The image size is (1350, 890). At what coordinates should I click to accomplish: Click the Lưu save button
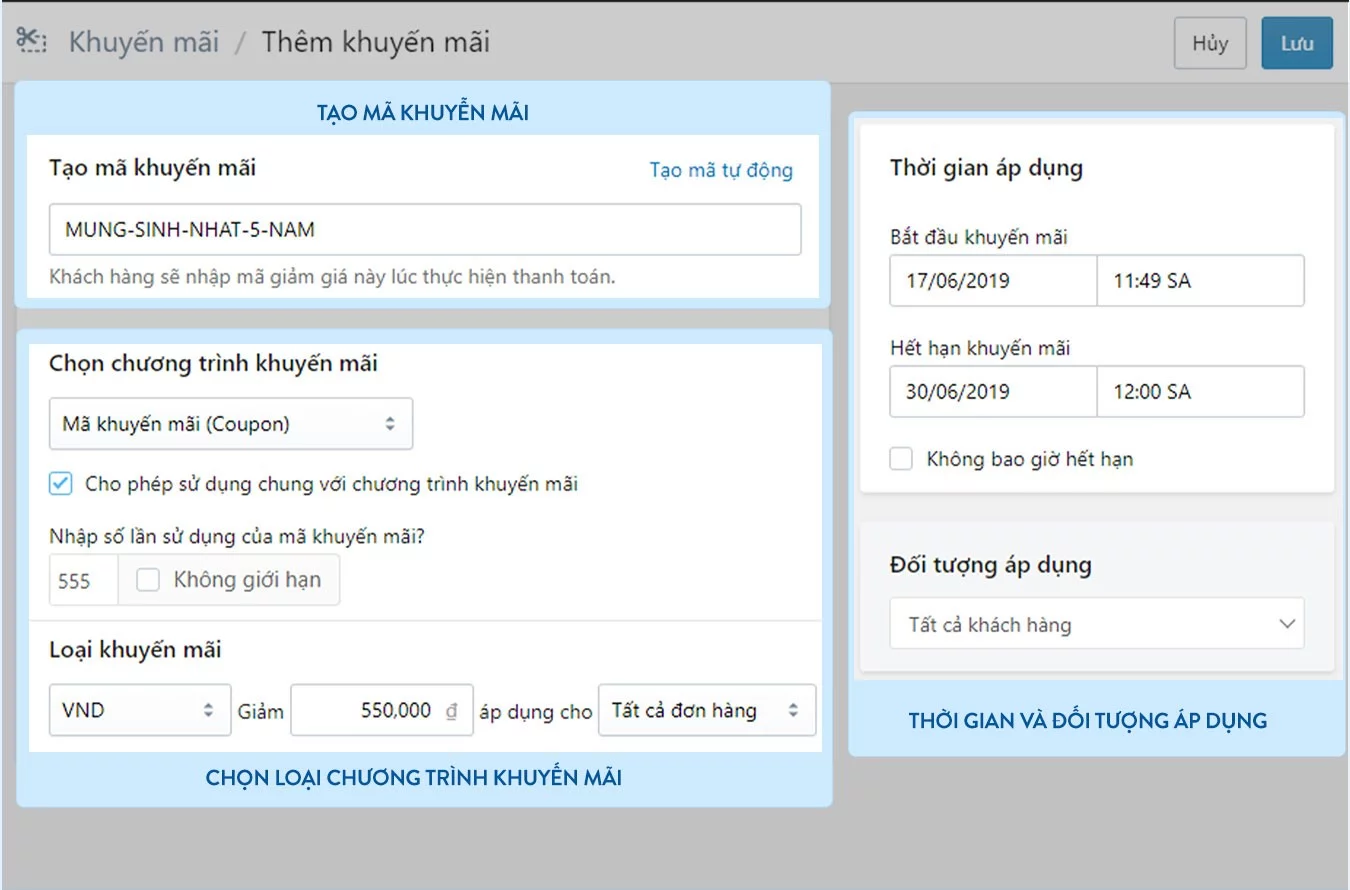coord(1296,44)
